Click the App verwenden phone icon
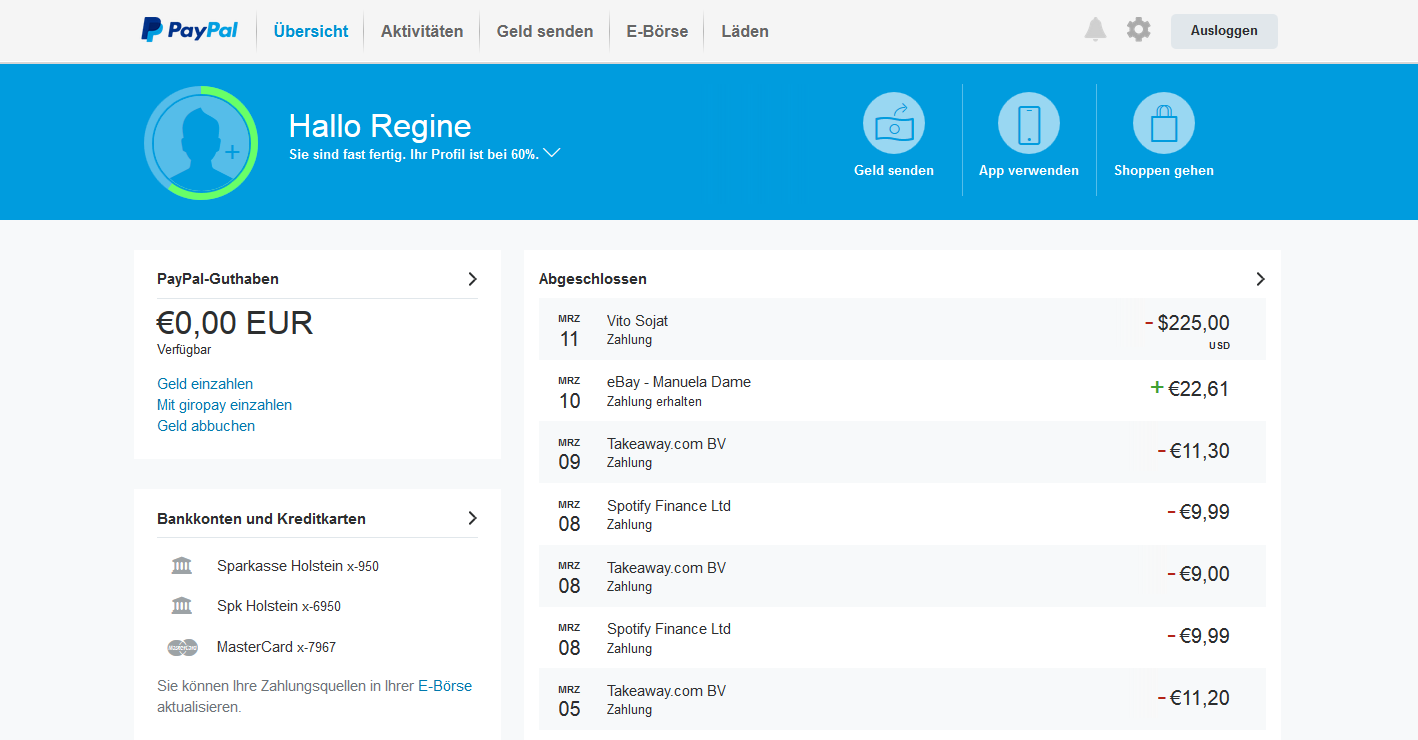This screenshot has width=1418, height=740. 1029,123
